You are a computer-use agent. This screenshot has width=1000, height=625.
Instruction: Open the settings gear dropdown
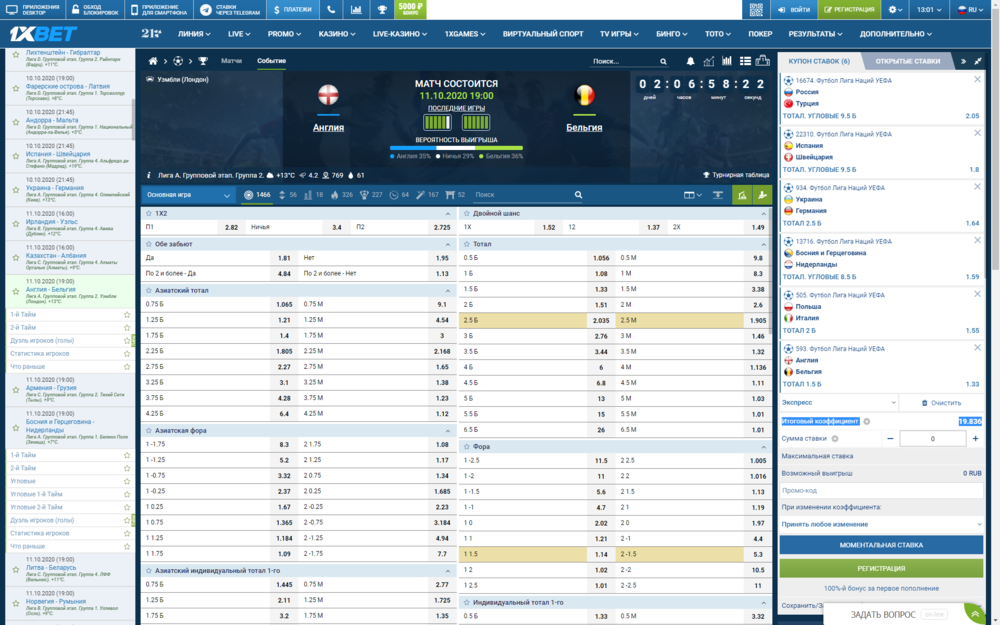coord(895,10)
